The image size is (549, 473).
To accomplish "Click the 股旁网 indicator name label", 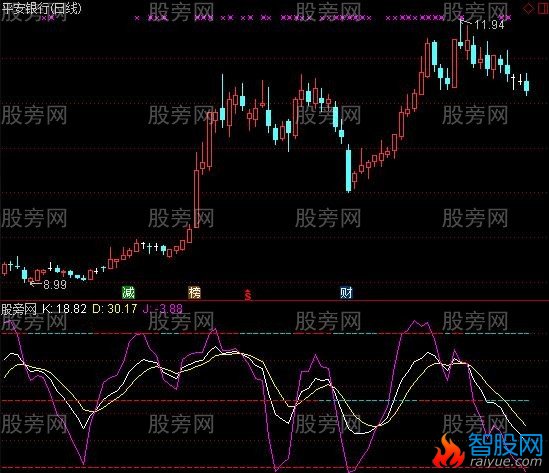I will click(19, 309).
